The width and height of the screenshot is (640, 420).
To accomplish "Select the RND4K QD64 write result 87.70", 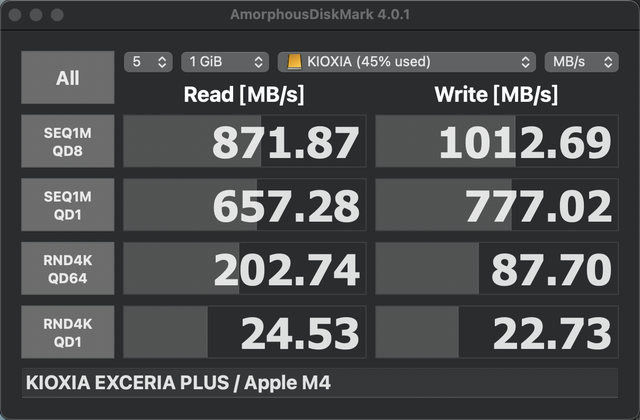I will pos(497,269).
